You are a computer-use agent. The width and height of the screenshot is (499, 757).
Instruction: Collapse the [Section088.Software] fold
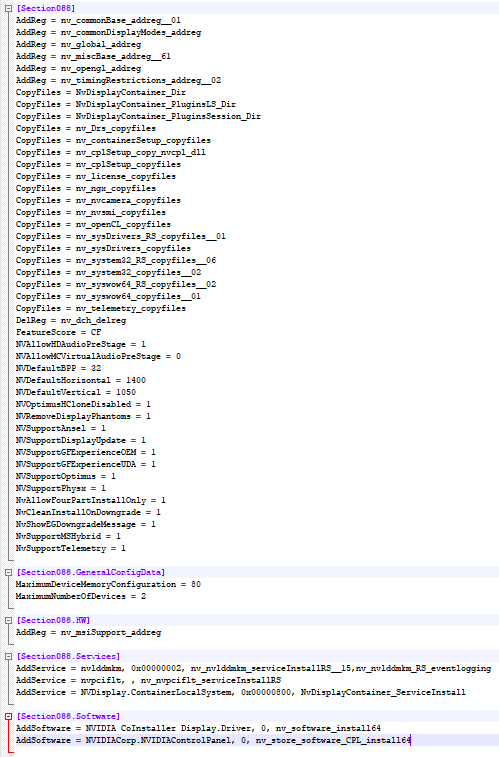(x=8, y=716)
